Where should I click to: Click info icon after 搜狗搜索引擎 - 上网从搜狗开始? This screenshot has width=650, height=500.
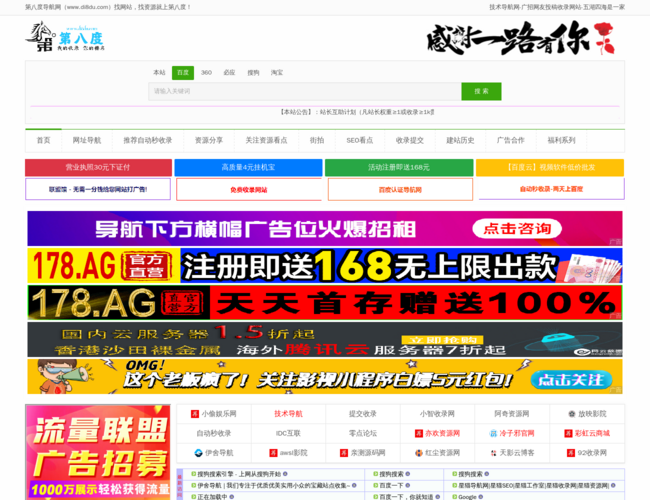click(x=285, y=474)
